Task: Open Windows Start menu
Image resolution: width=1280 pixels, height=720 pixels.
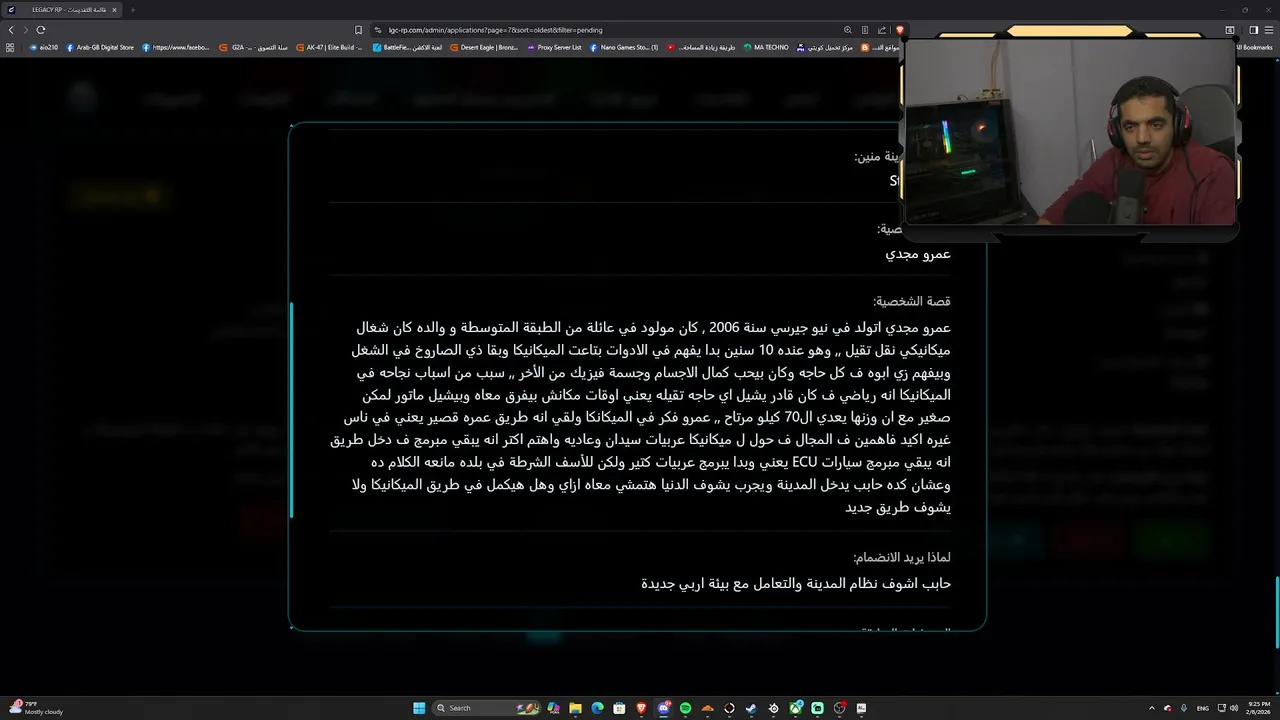Action: click(x=419, y=708)
